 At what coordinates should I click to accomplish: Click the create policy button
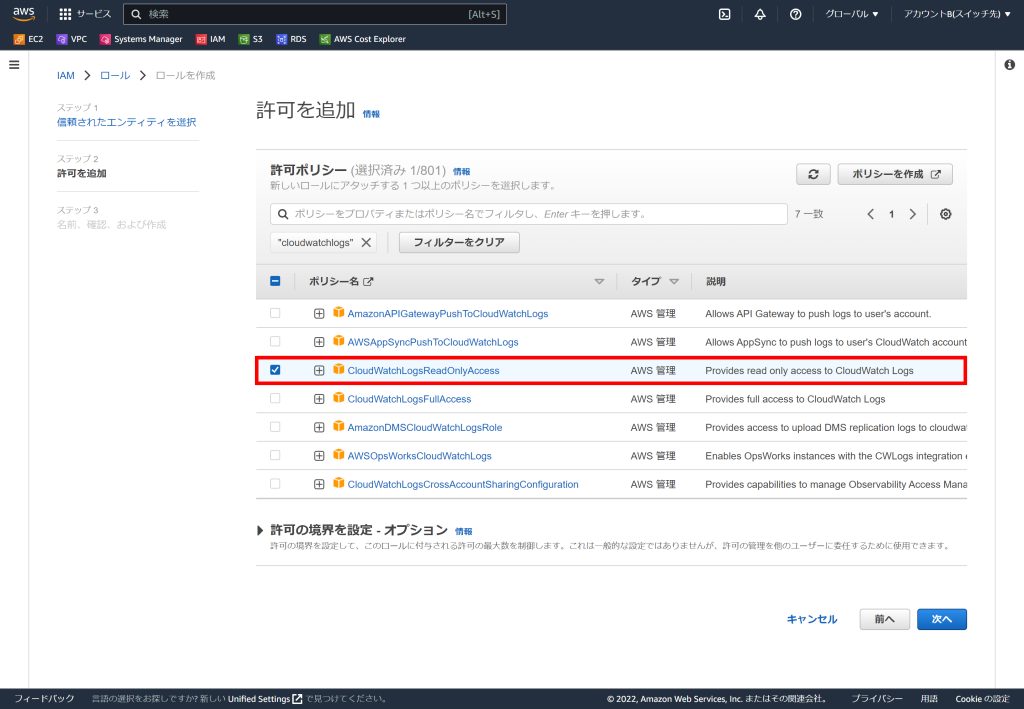point(895,174)
